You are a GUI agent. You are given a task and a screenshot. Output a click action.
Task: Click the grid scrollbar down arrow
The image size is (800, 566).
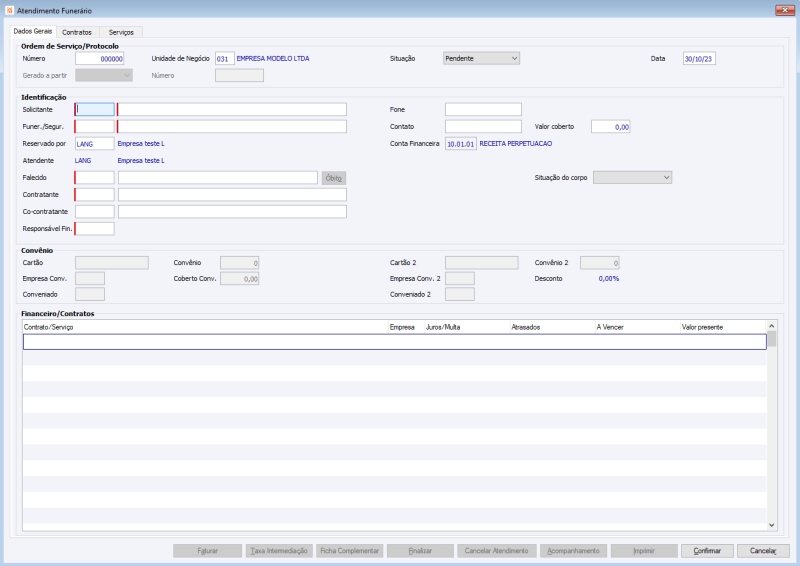coord(771,525)
